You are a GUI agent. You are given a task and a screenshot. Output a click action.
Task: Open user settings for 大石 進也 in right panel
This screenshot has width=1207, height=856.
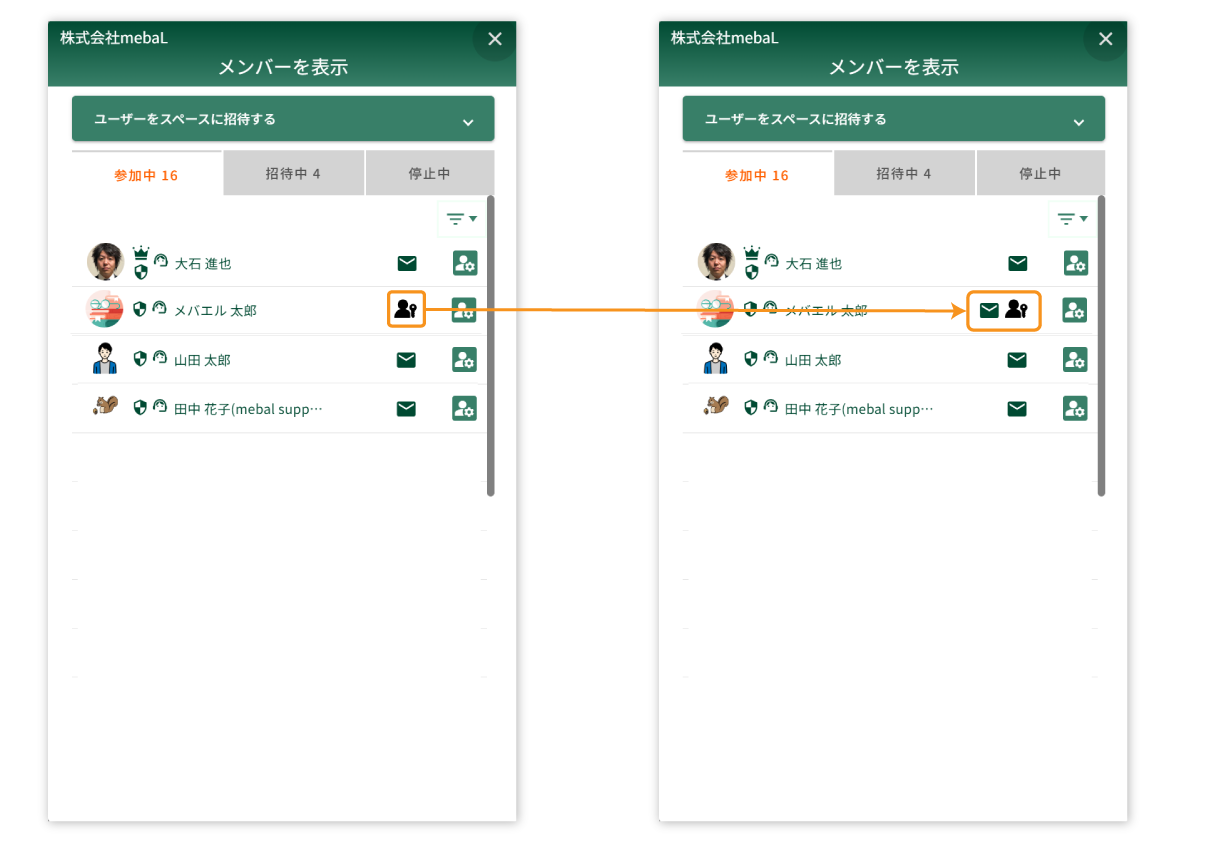pyautogui.click(x=1075, y=263)
